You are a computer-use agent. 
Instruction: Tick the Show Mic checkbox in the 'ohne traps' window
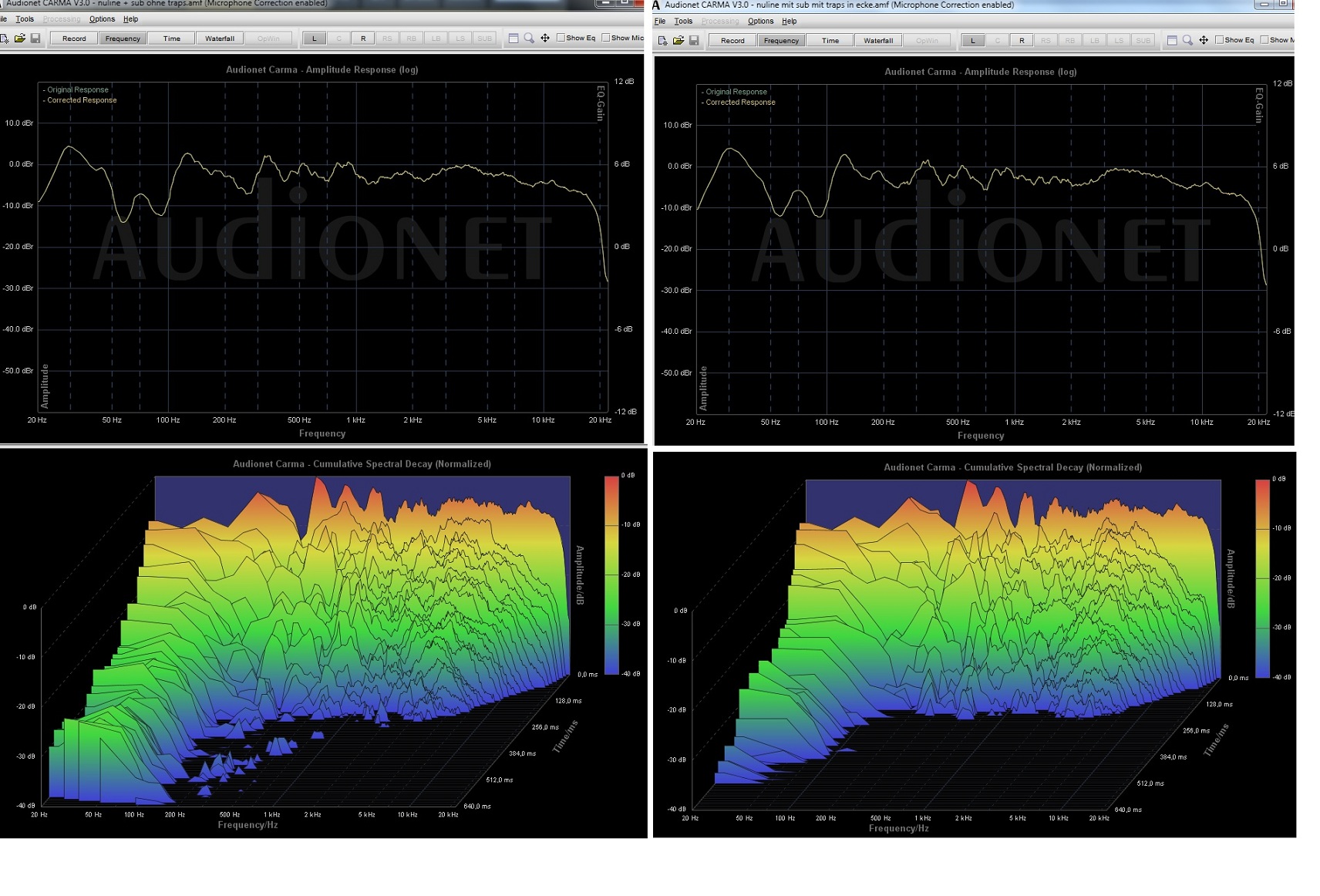[x=606, y=38]
